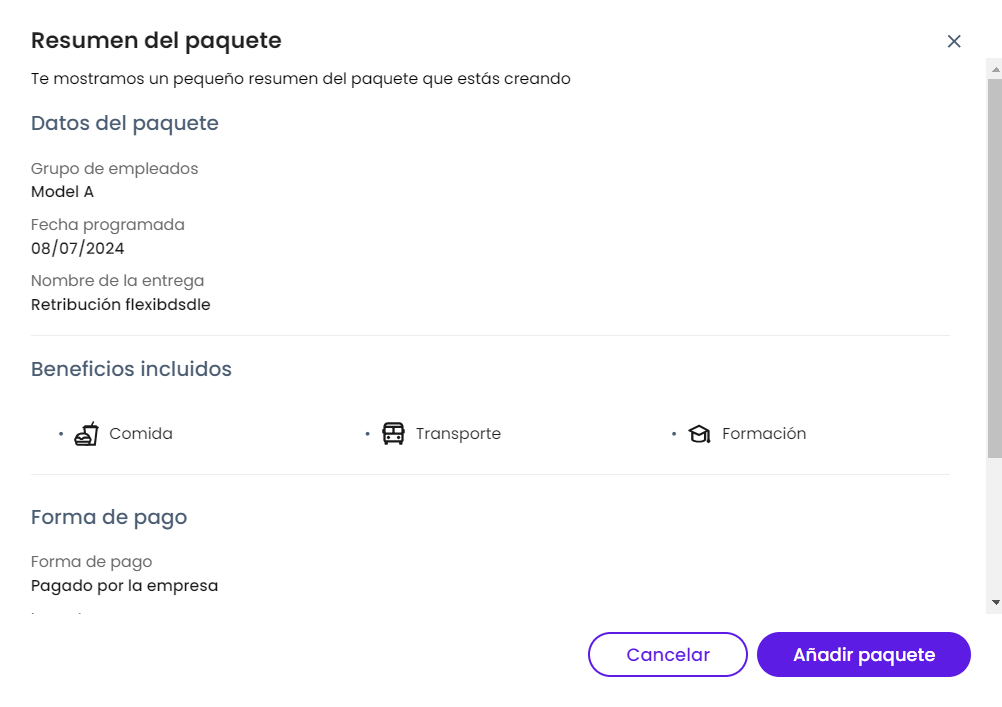This screenshot has width=1002, height=707.
Task: Click the Resumen del paquete title
Action: tap(156, 41)
